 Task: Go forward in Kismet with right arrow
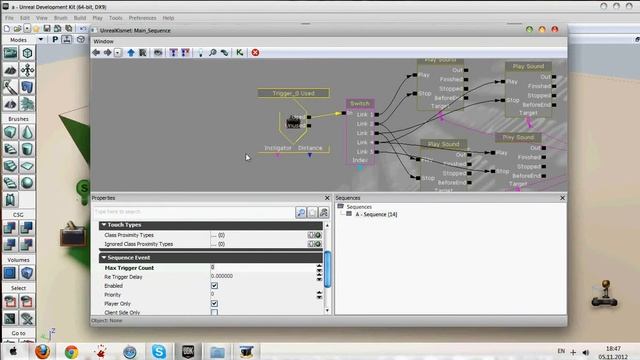coord(107,53)
